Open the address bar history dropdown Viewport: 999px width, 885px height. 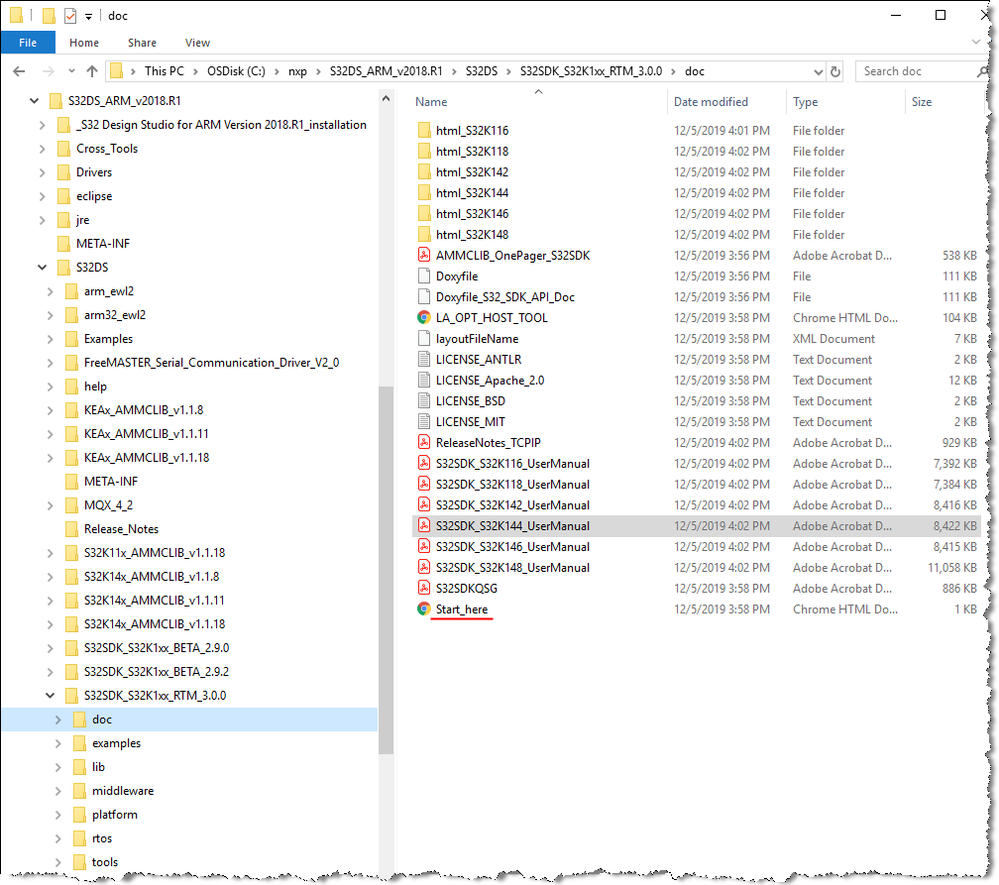818,71
